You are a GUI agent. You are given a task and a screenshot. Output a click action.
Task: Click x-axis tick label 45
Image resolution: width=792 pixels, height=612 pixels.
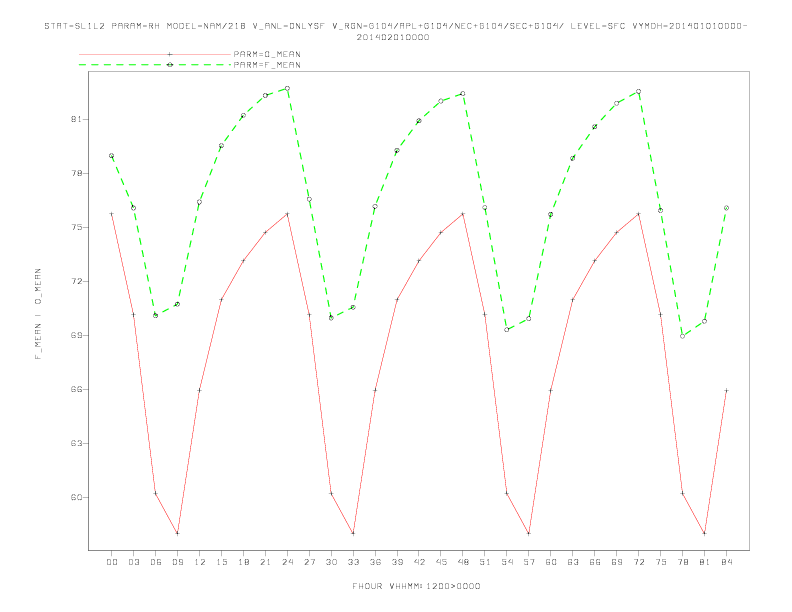[x=441, y=562]
